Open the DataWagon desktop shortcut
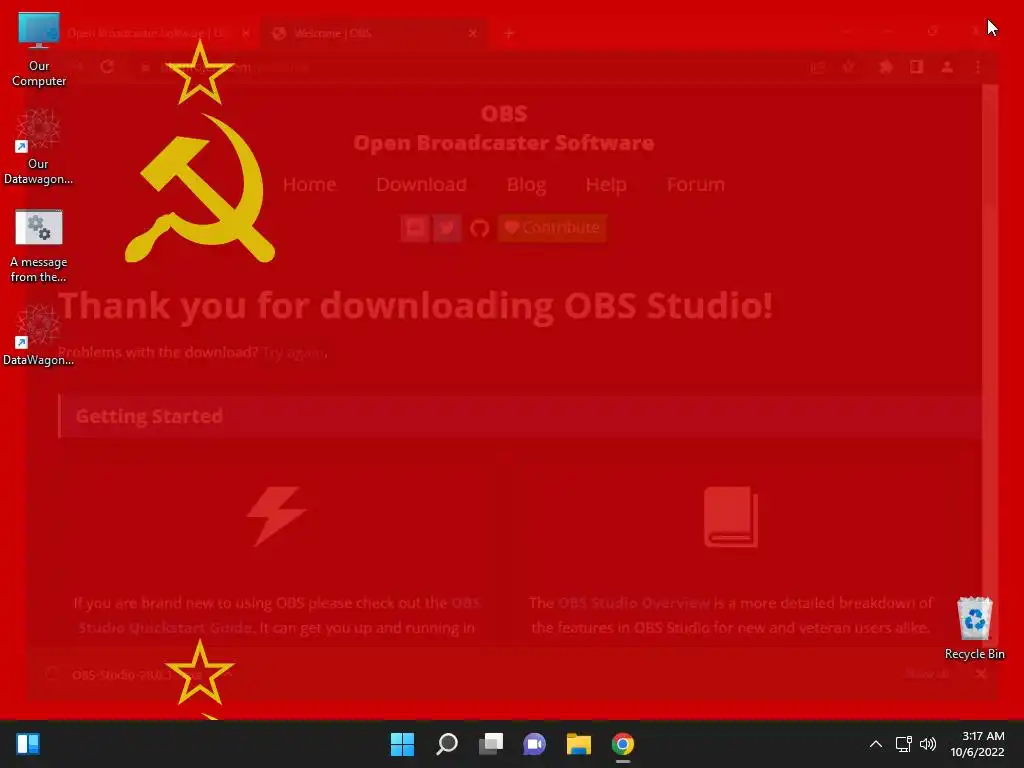 (x=38, y=336)
